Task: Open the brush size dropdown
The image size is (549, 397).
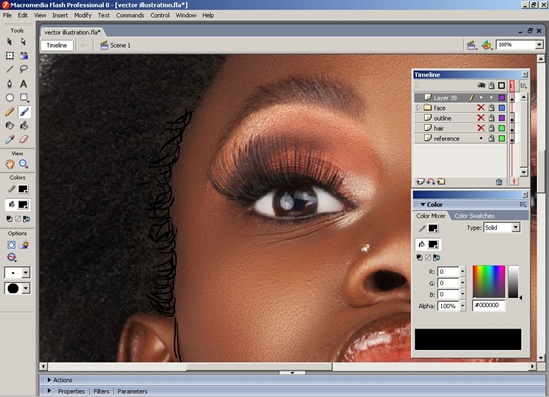Action: point(26,272)
